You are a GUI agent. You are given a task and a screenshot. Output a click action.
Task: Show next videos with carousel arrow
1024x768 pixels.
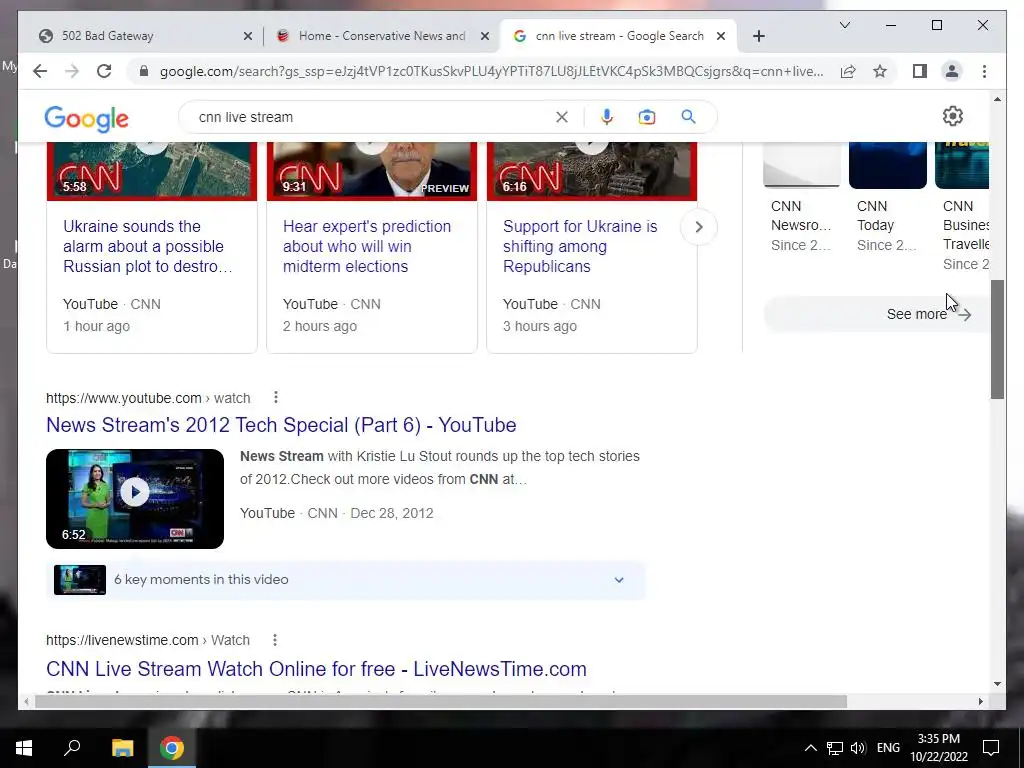tap(699, 227)
